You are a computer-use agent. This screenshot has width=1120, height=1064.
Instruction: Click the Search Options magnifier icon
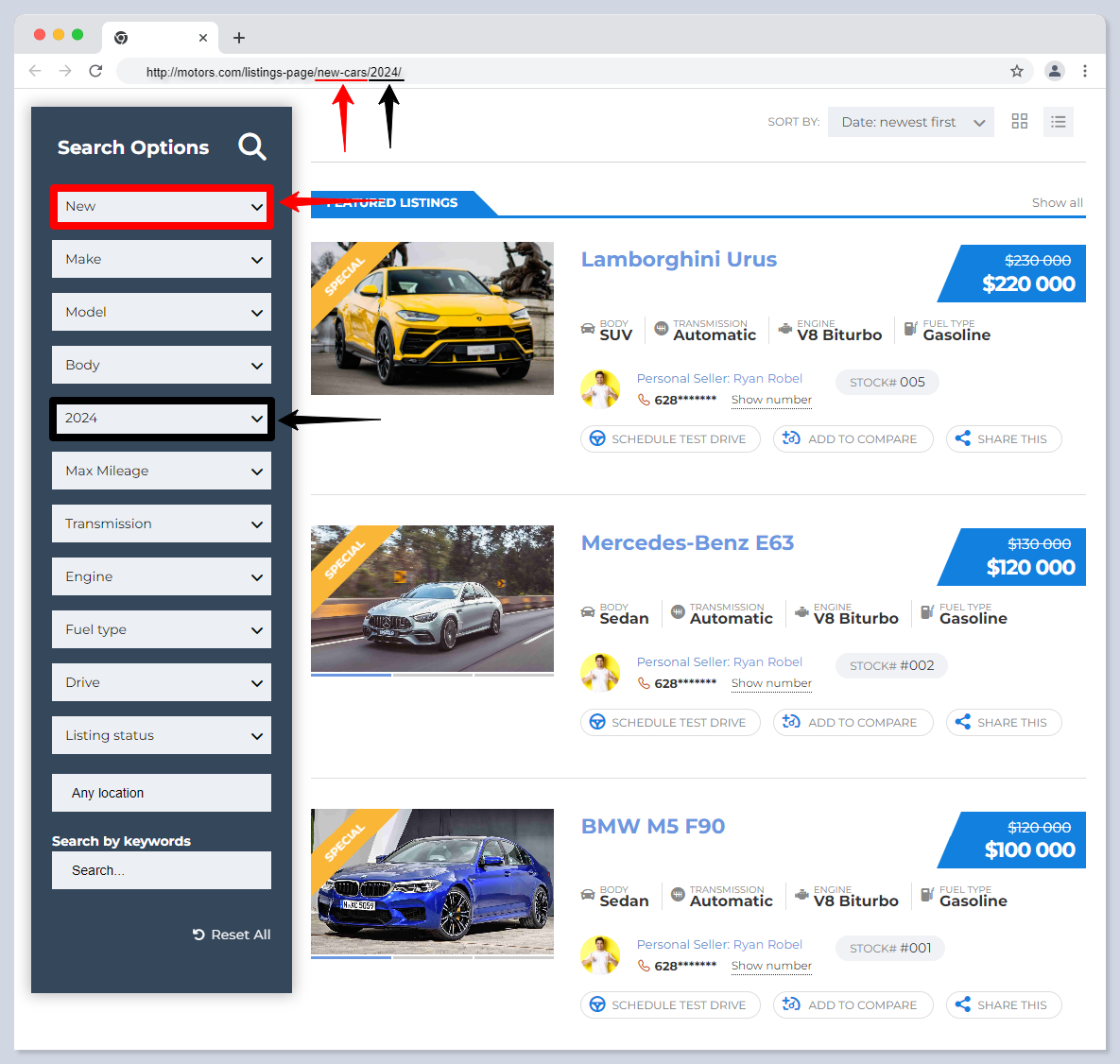point(251,146)
